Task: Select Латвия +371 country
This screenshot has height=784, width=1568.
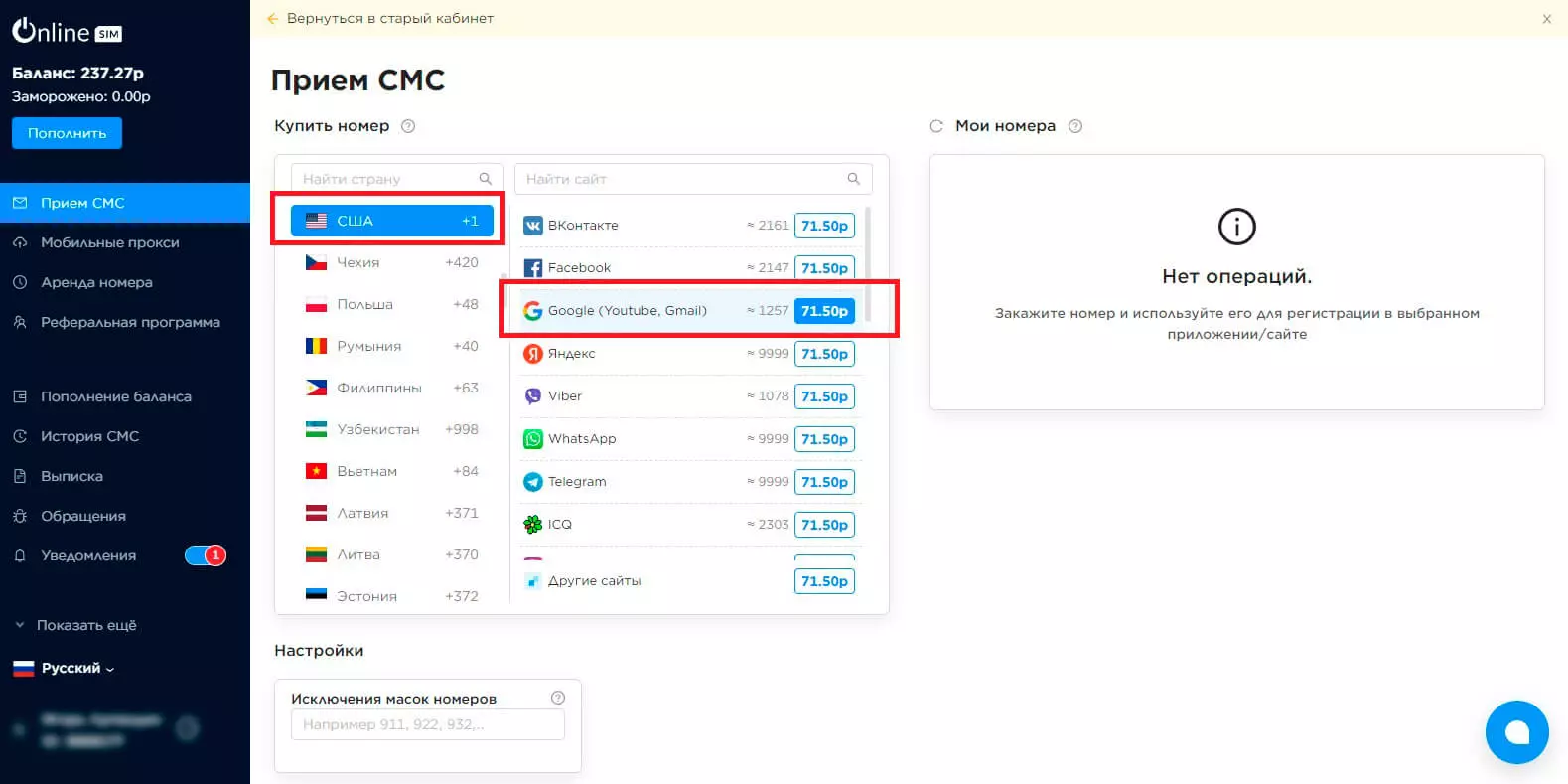Action: tap(391, 513)
